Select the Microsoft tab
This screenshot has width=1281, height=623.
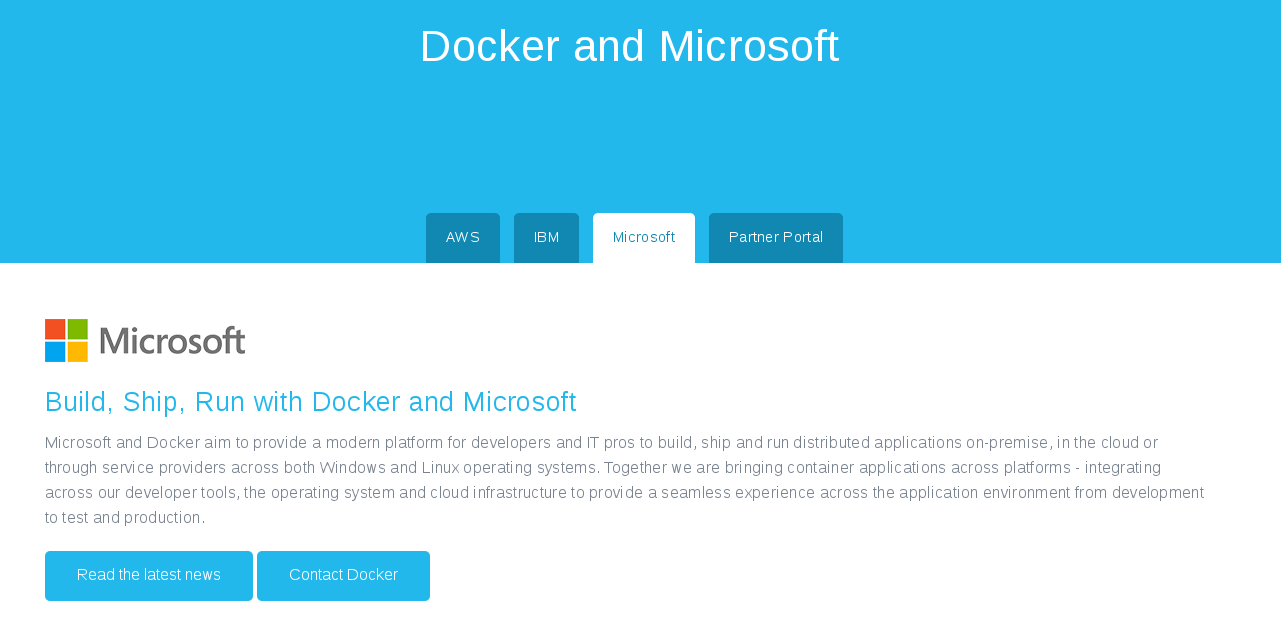[x=644, y=238]
